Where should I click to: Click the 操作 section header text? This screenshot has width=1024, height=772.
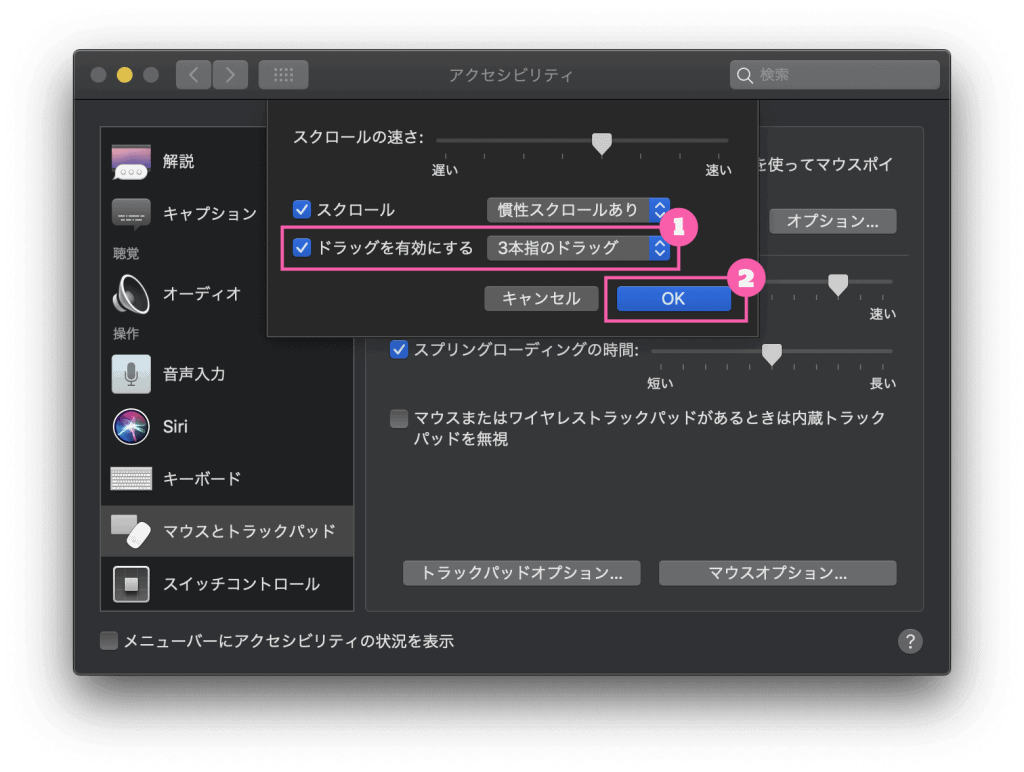coord(125,334)
